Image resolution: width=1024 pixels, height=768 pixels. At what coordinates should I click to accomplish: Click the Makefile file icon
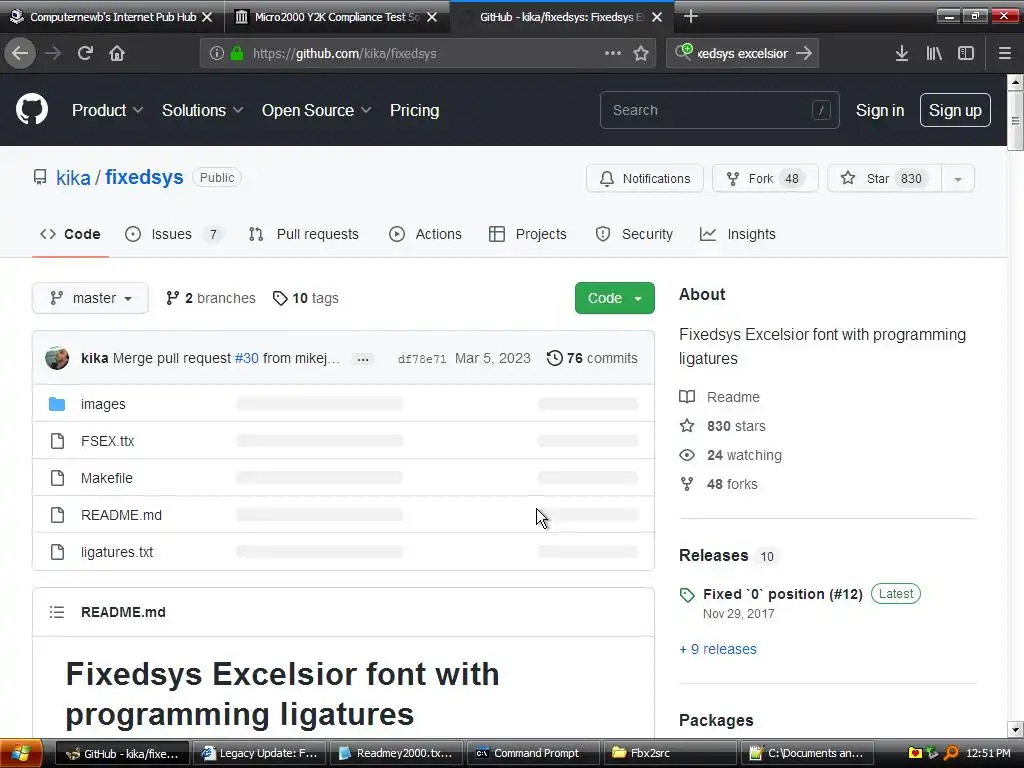(x=57, y=478)
